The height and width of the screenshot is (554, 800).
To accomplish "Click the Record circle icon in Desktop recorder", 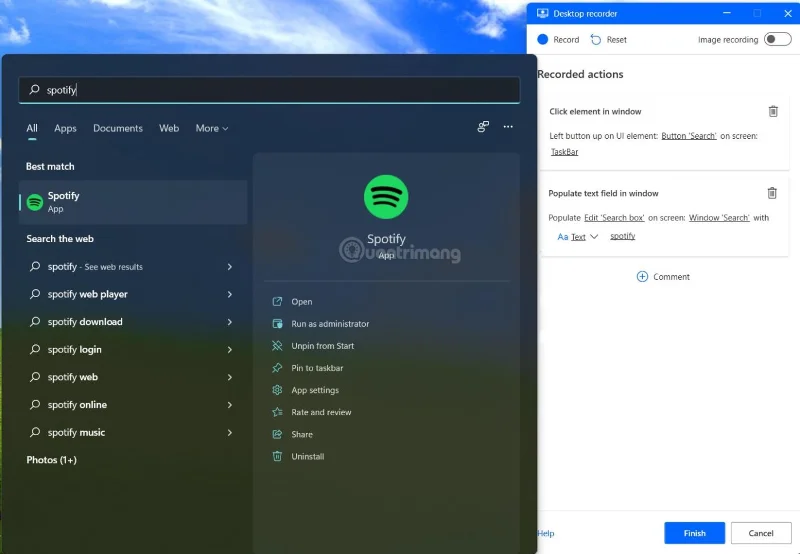I will coord(542,39).
